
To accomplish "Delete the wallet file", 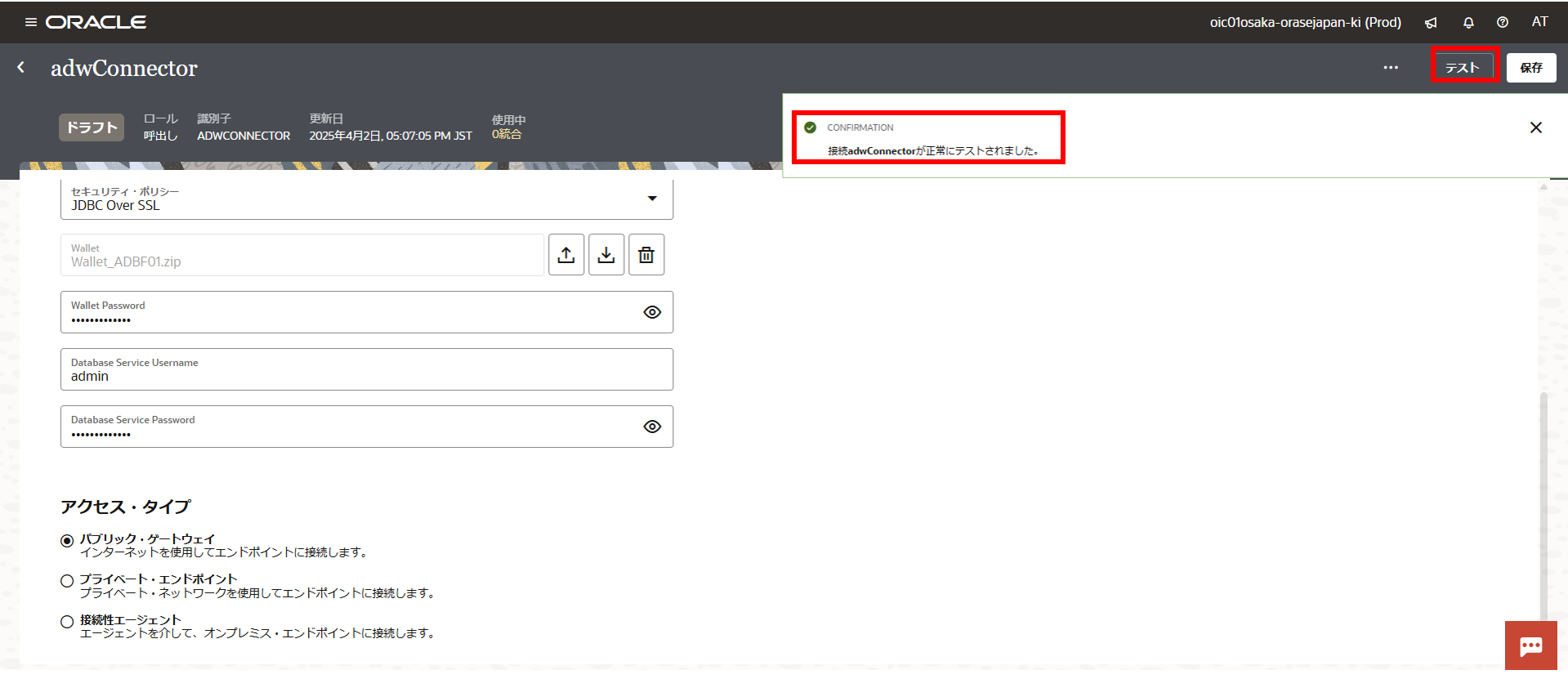I will coord(646,255).
